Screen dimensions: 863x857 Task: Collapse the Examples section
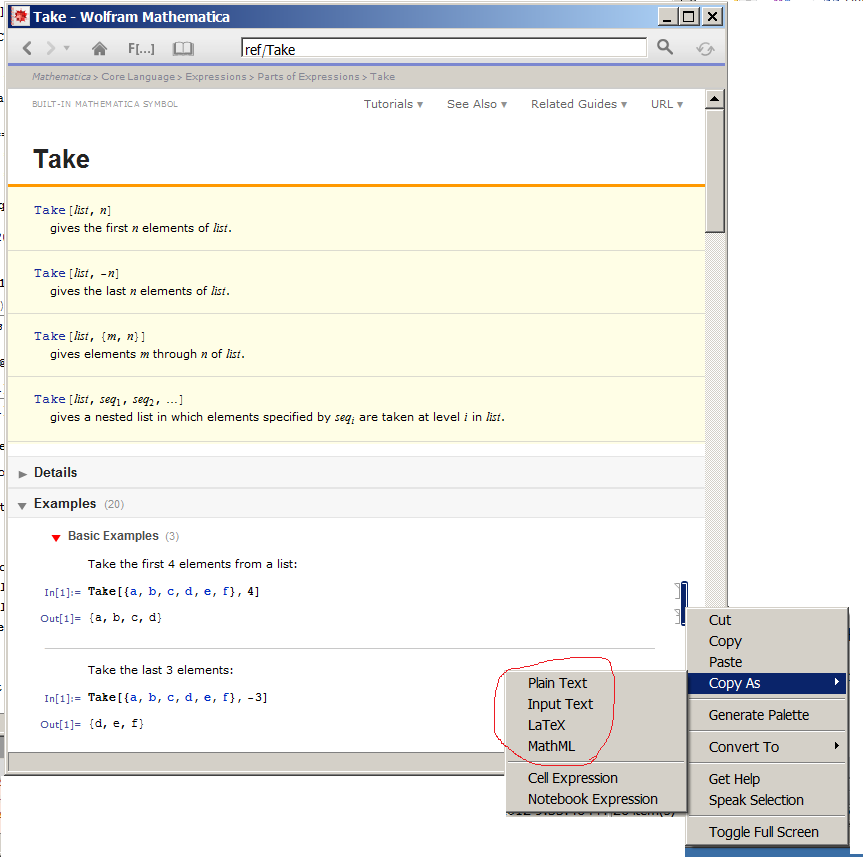tap(22, 505)
